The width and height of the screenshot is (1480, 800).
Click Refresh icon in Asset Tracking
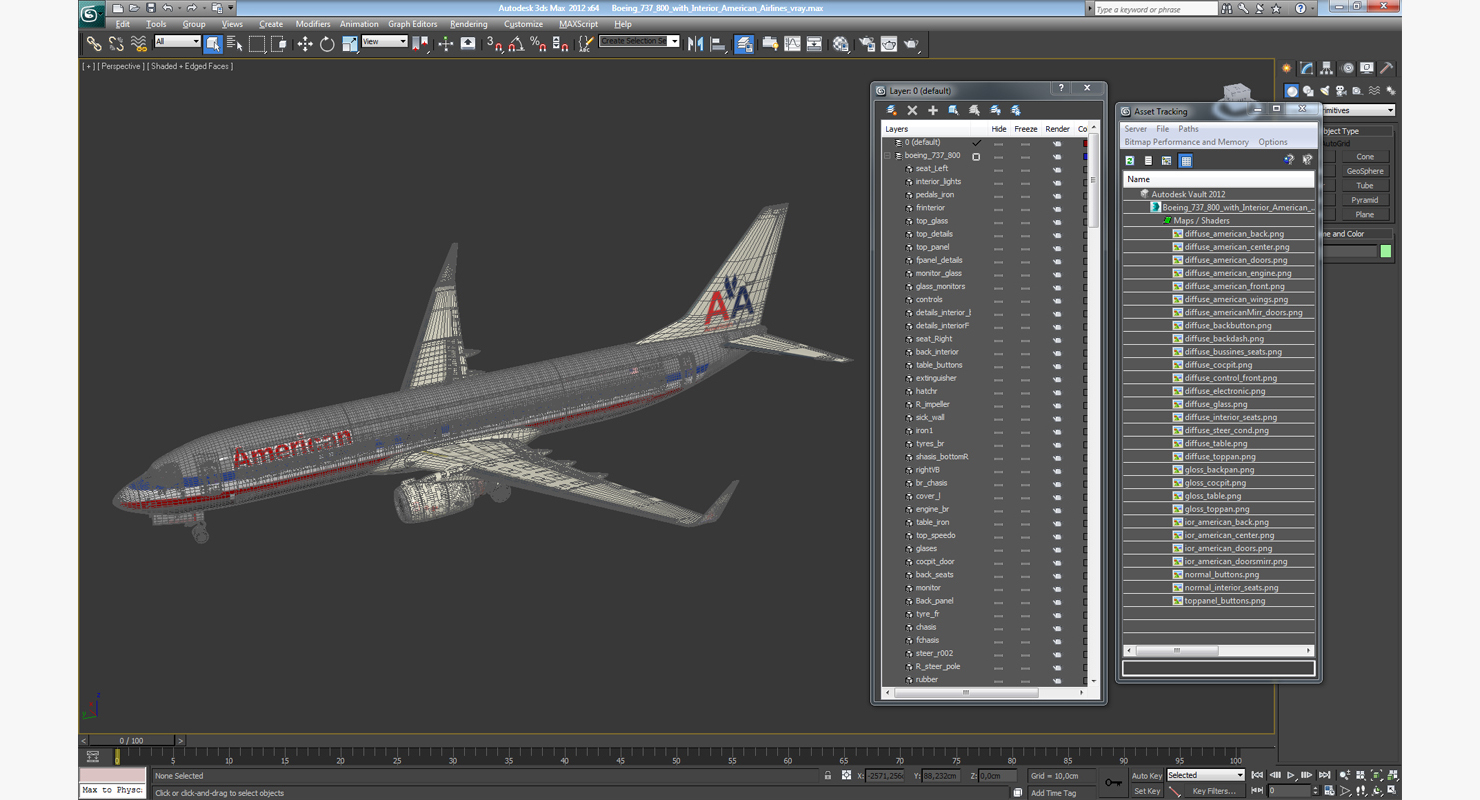(1130, 160)
